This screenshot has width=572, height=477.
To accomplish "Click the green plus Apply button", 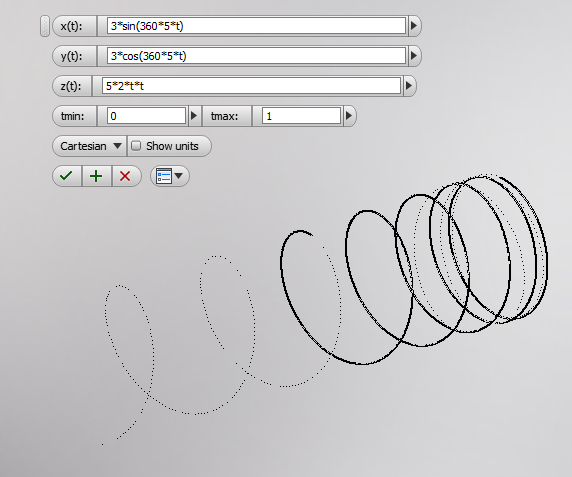I will pyautogui.click(x=96, y=176).
